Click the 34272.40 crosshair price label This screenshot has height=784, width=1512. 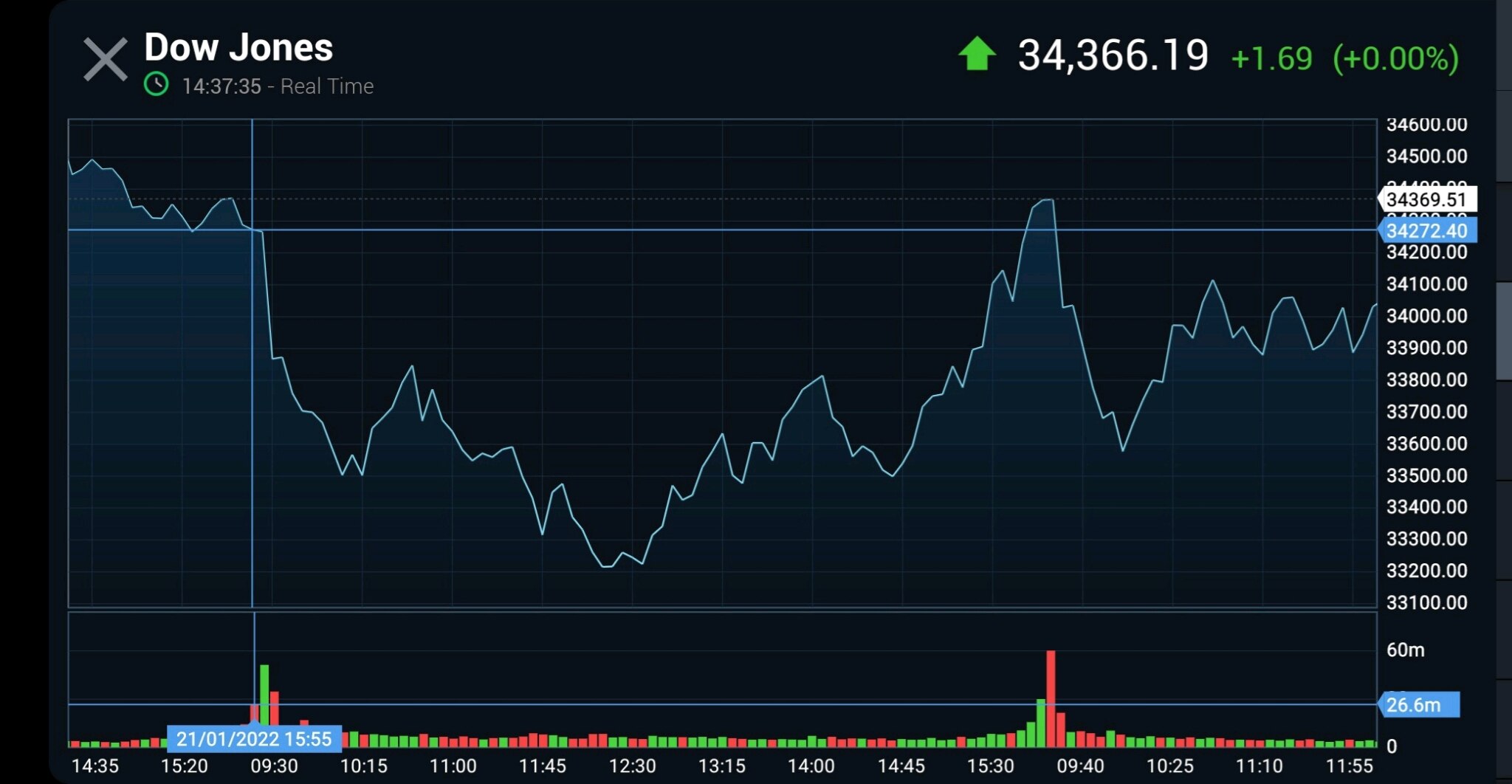1427,230
